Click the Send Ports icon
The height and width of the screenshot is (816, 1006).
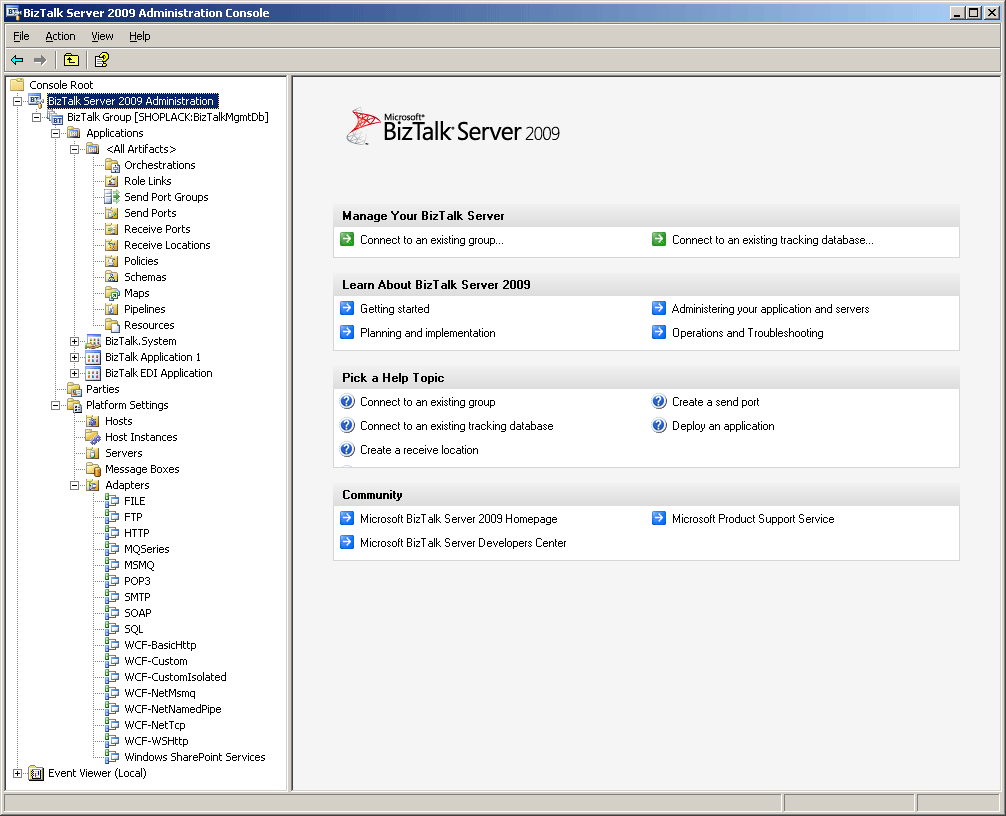(x=112, y=214)
